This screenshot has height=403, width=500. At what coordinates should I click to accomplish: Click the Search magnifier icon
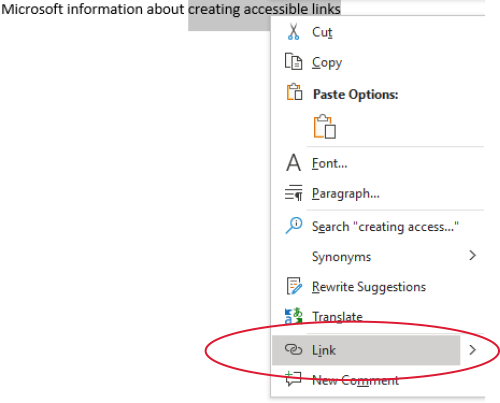(x=294, y=226)
